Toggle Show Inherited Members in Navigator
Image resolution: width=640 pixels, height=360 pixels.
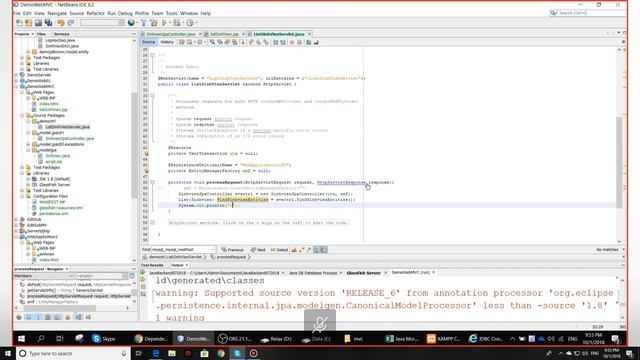(x=19, y=317)
